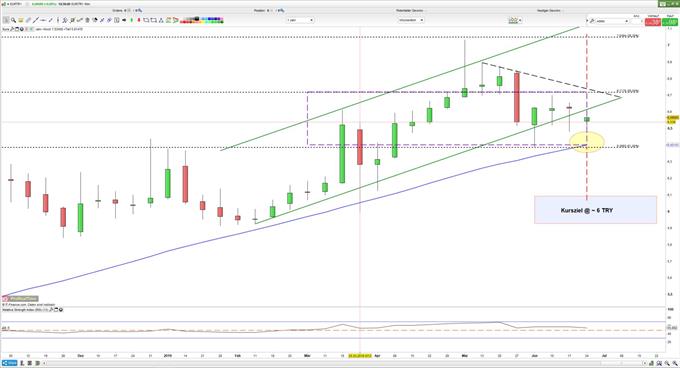This screenshot has width=680, height=368.
Task: Click the square icon beside RSI label
Action: tap(56, 309)
